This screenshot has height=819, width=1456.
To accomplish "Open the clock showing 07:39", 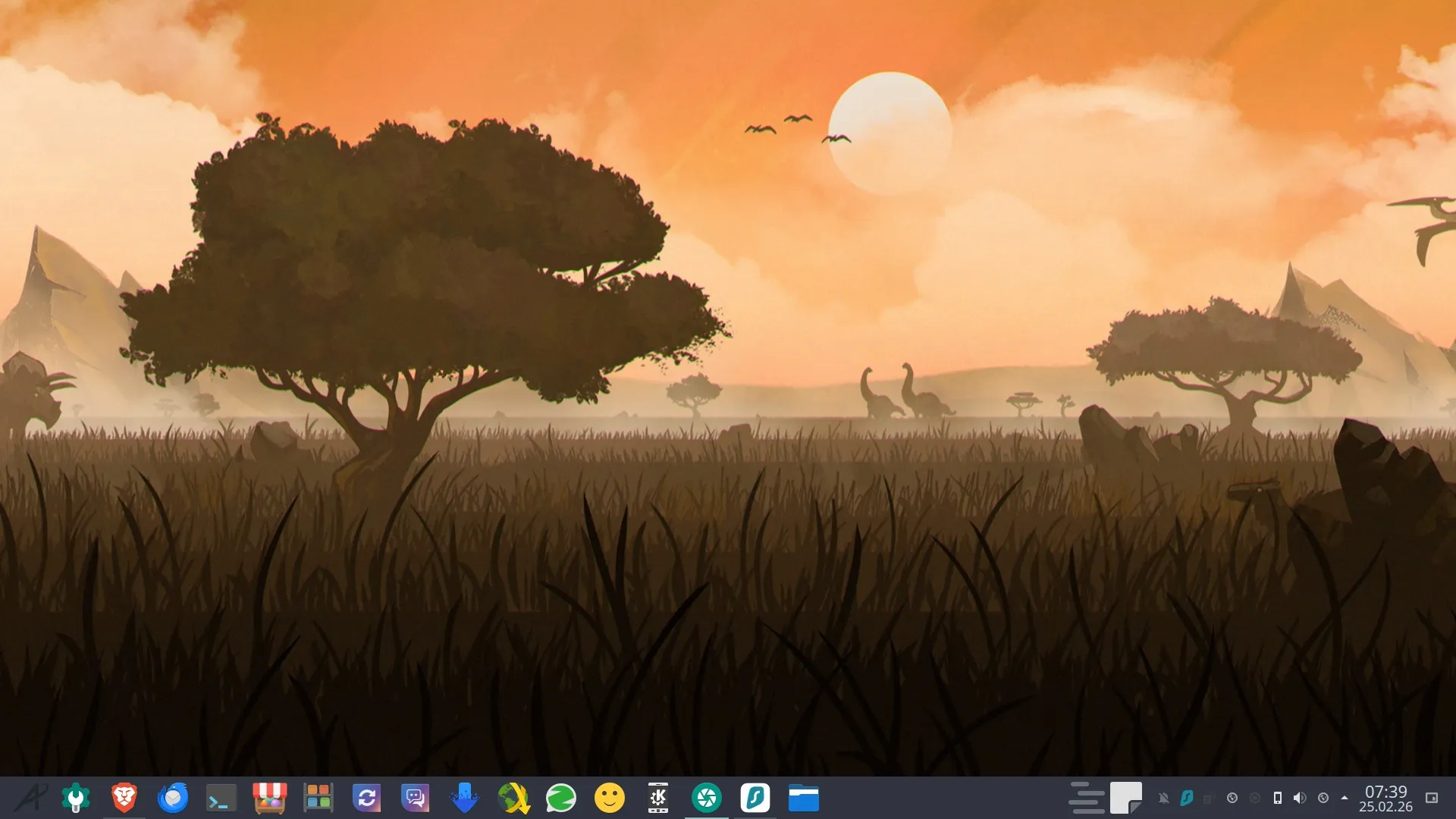I will [x=1385, y=798].
